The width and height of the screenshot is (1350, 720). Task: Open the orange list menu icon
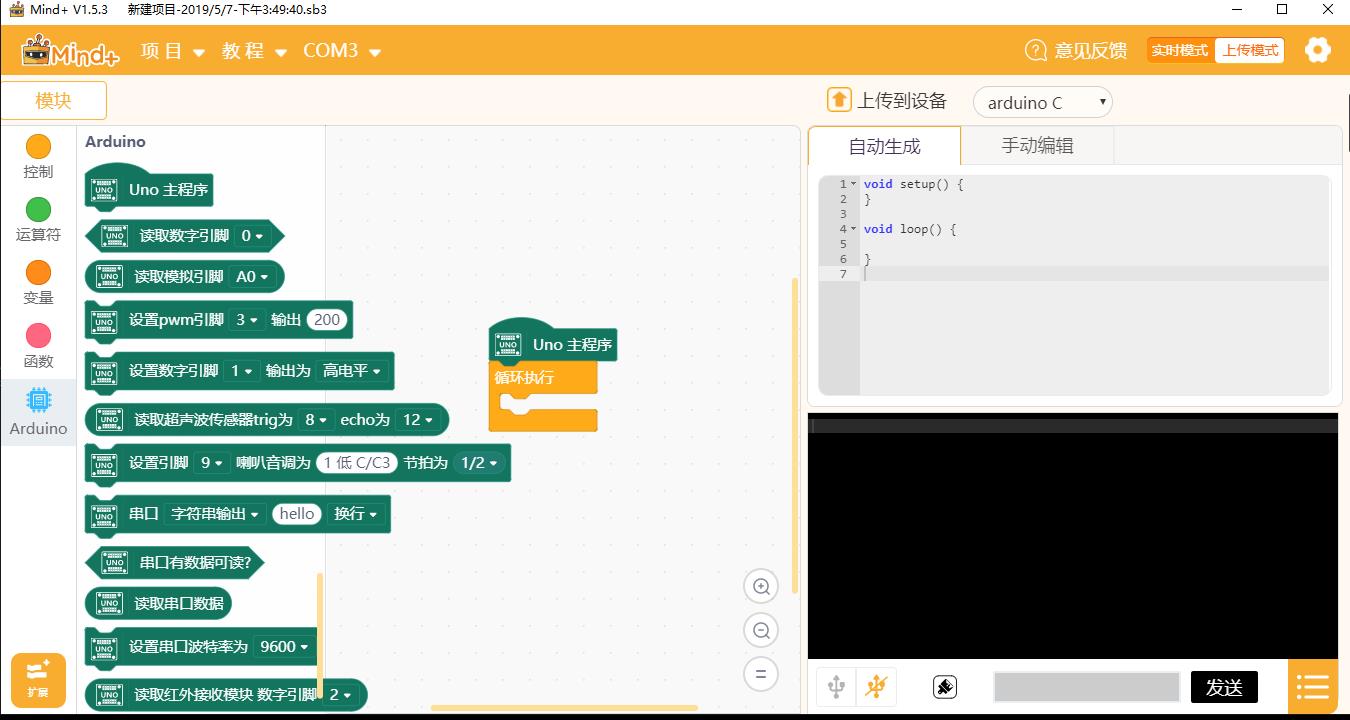(1313, 687)
